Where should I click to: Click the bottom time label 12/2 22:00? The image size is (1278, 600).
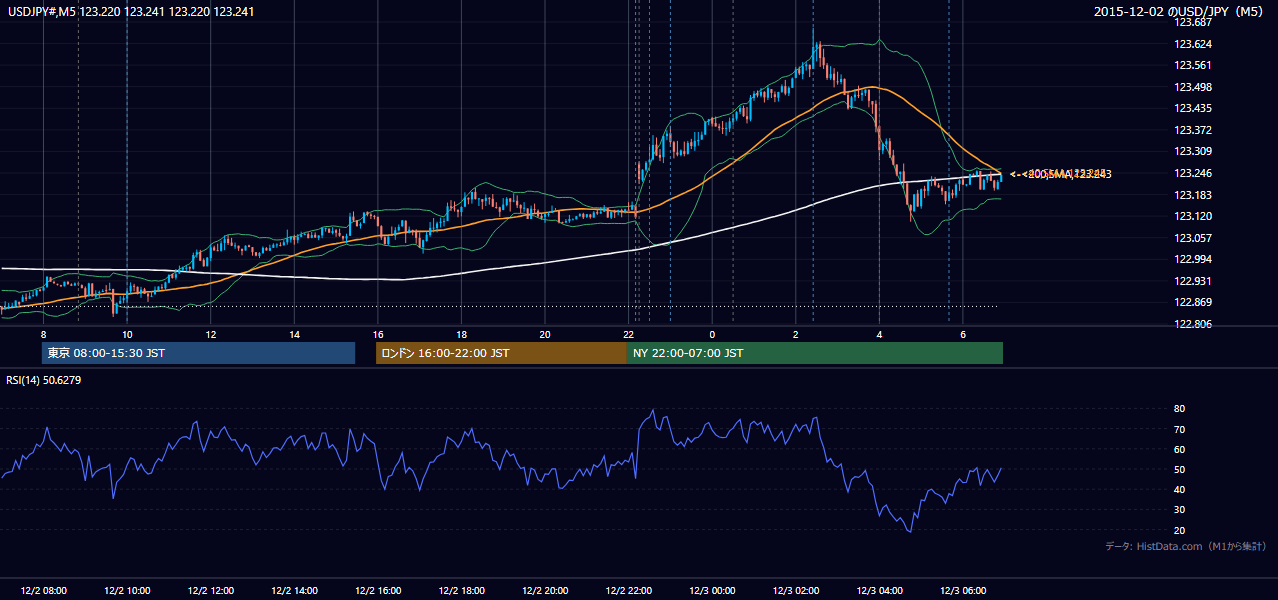pos(629,591)
